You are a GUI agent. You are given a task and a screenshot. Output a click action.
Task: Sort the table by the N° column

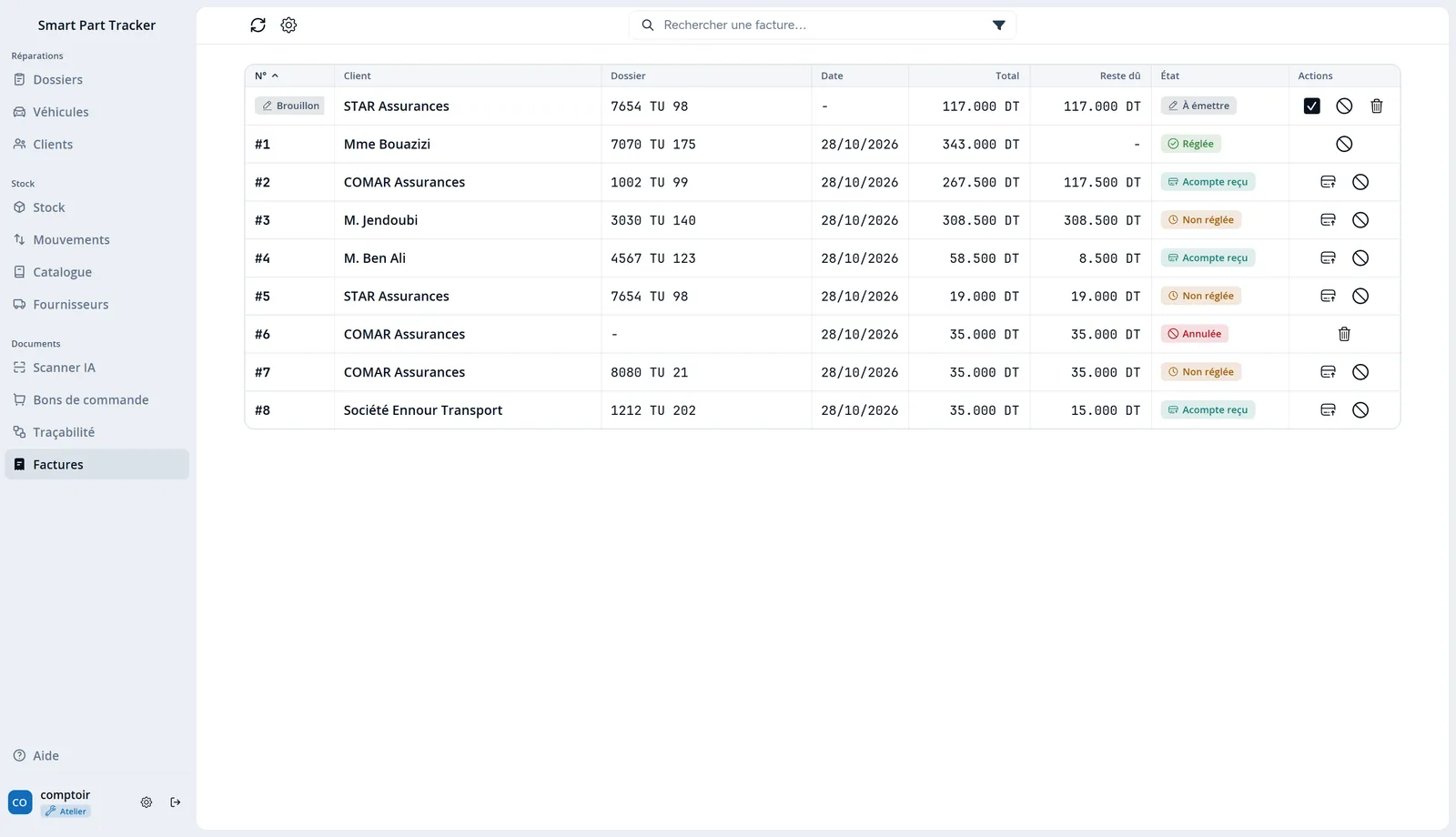click(x=267, y=76)
